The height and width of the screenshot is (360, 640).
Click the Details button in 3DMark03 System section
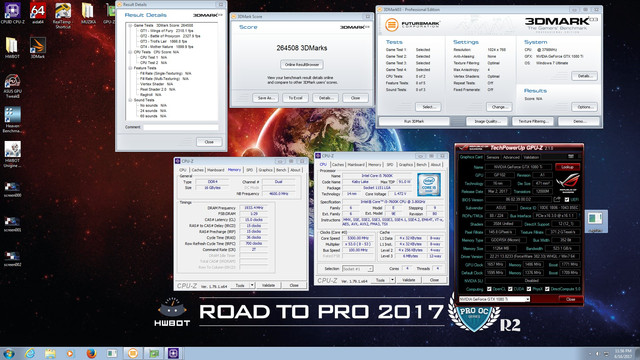pyautogui.click(x=584, y=76)
